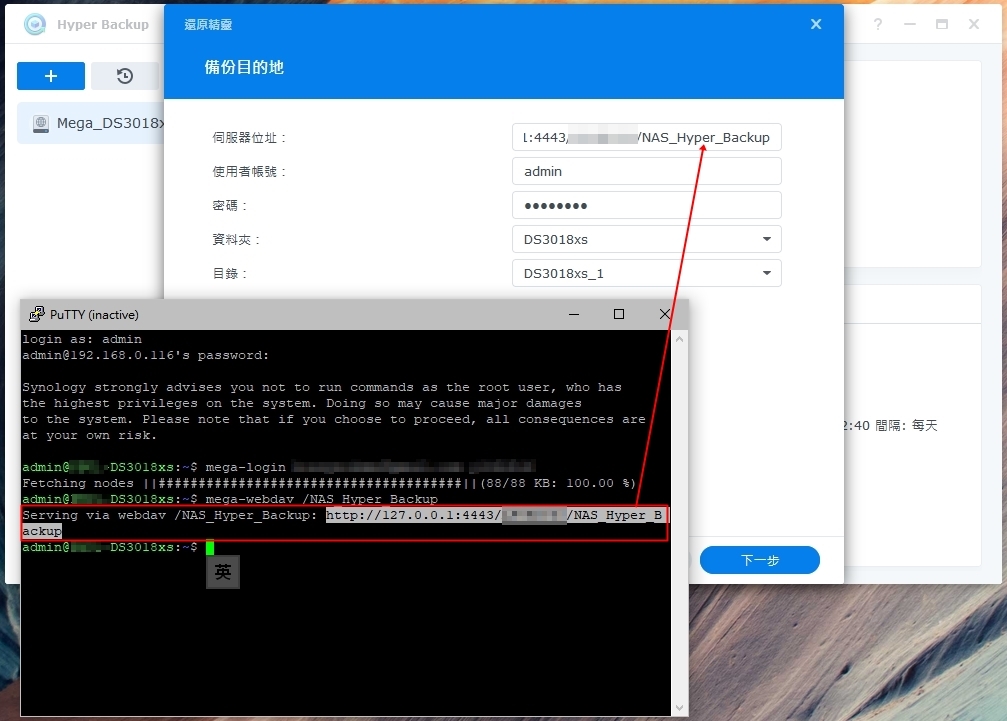Click the mega-webdav command line in PuTTY

pyautogui.click(x=230, y=499)
